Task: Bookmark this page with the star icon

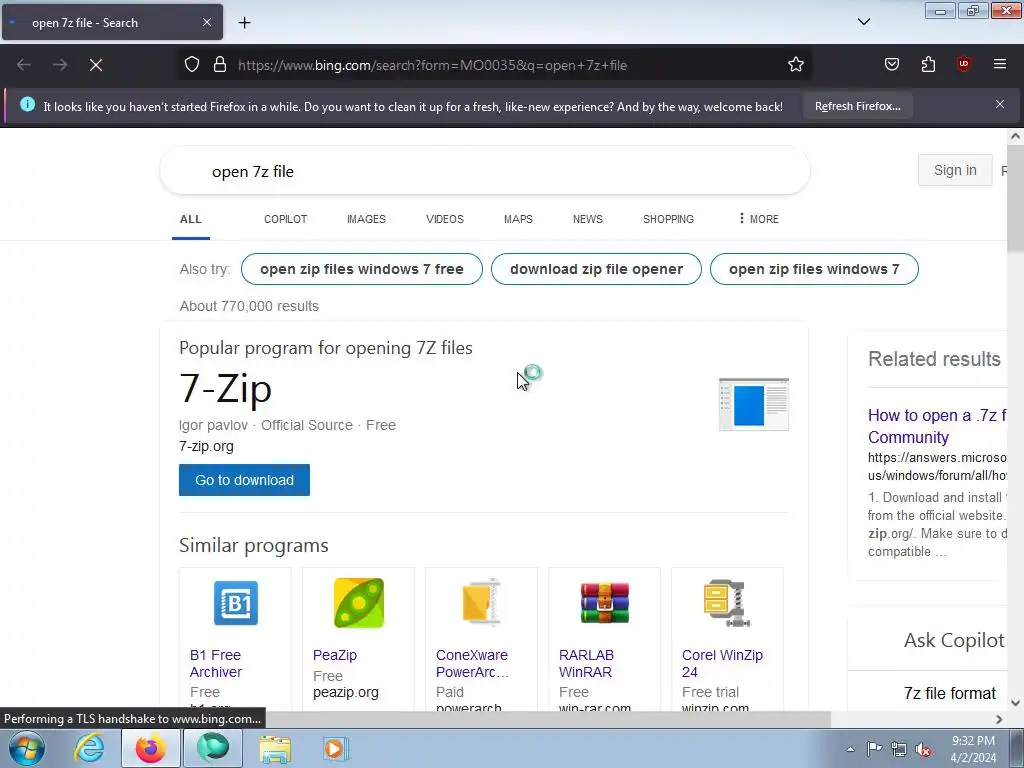Action: [795, 65]
